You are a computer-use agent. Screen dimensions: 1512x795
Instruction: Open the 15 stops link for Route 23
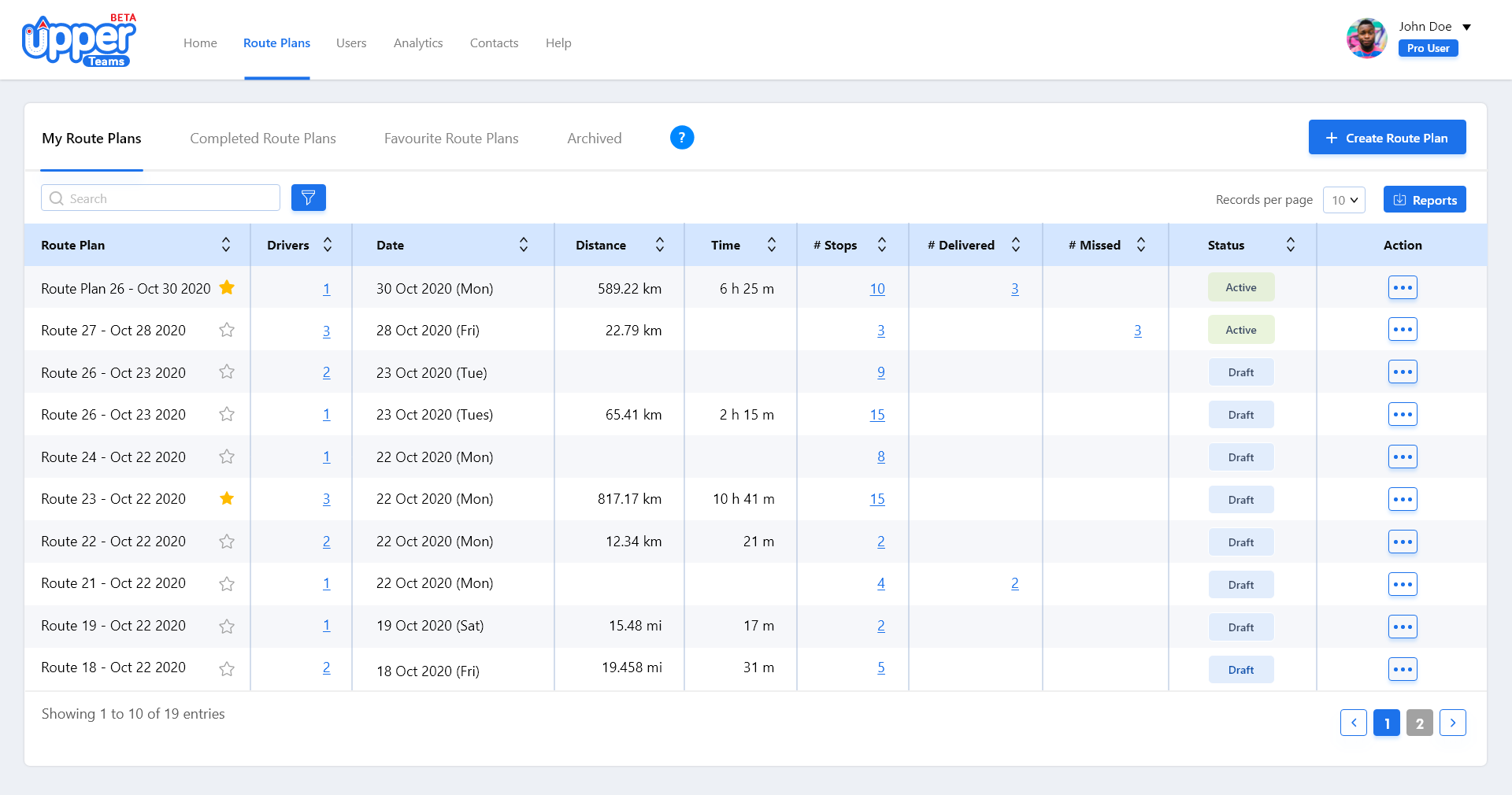tap(877, 499)
